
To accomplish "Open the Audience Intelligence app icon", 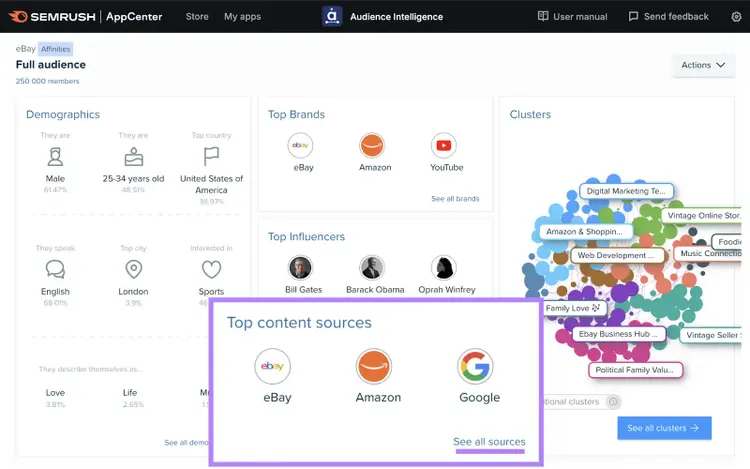I will pyautogui.click(x=332, y=16).
